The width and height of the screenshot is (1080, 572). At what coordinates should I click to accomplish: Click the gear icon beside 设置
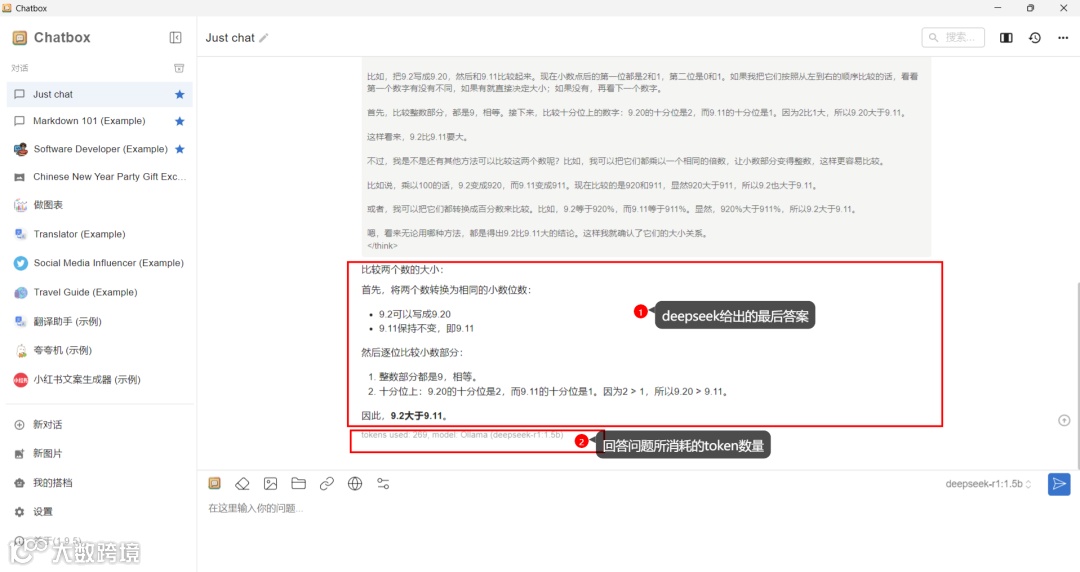(x=19, y=512)
